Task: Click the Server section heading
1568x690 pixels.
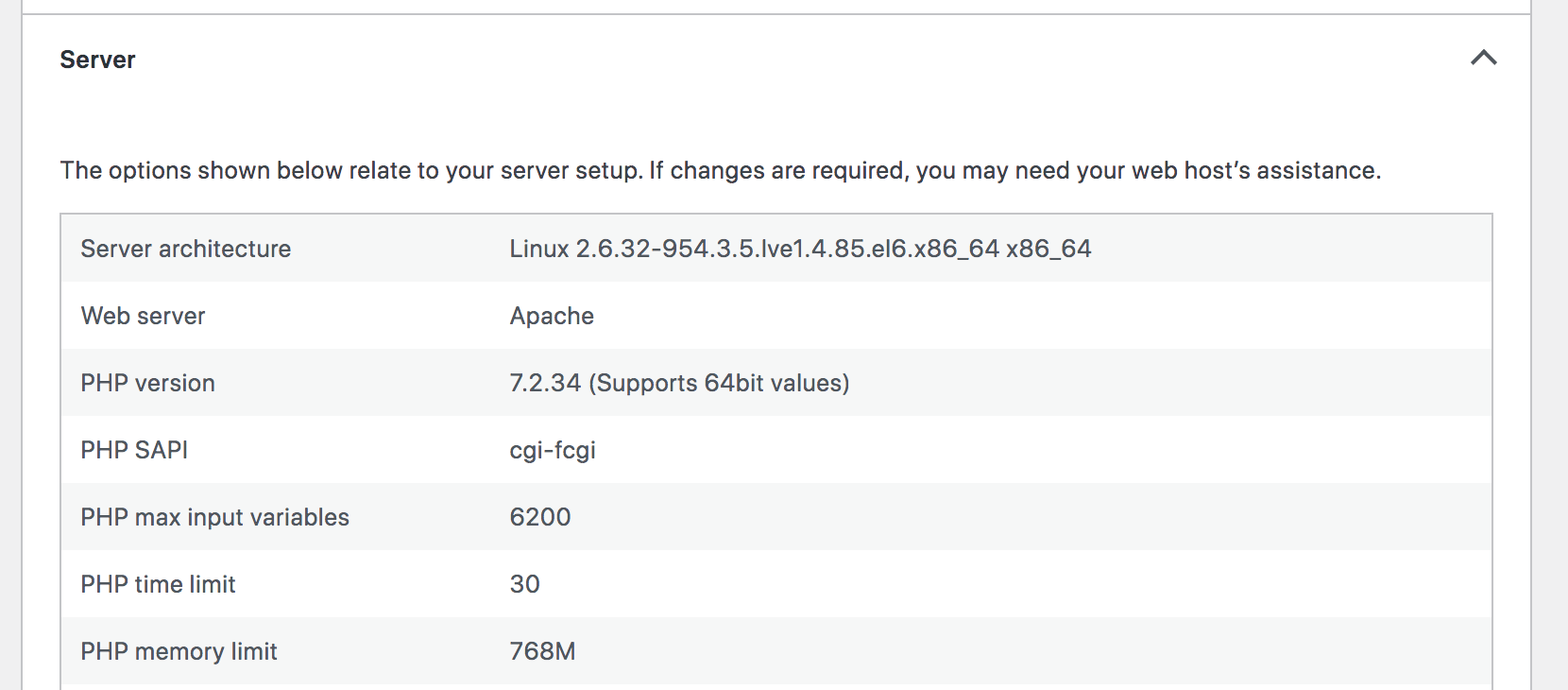Action: point(98,59)
